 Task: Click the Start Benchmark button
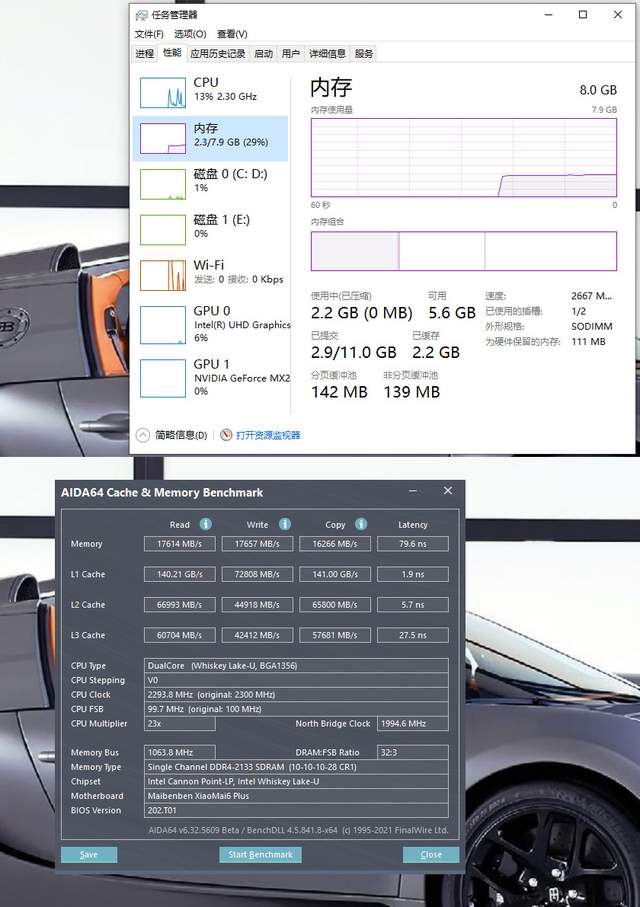pyautogui.click(x=260, y=854)
